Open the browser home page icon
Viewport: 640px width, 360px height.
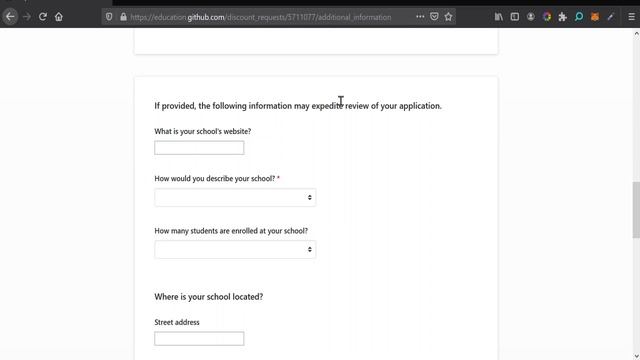(59, 17)
